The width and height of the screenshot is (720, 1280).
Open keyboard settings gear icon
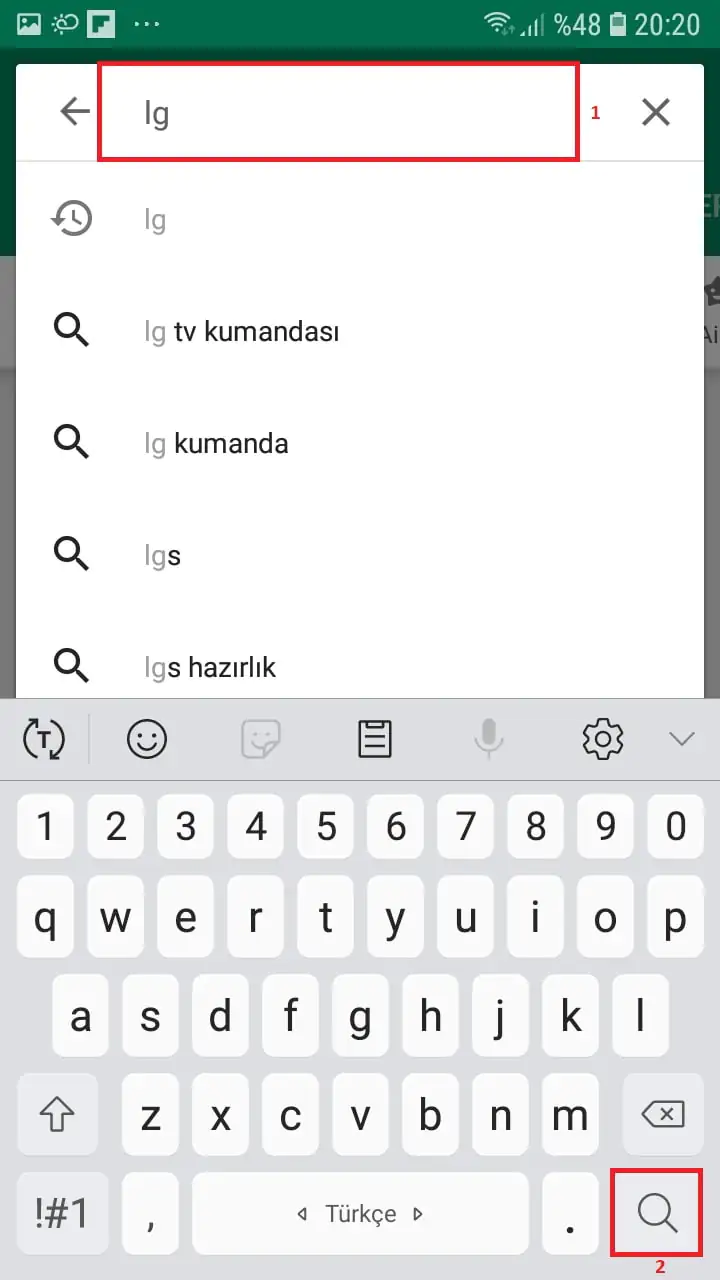coord(603,740)
